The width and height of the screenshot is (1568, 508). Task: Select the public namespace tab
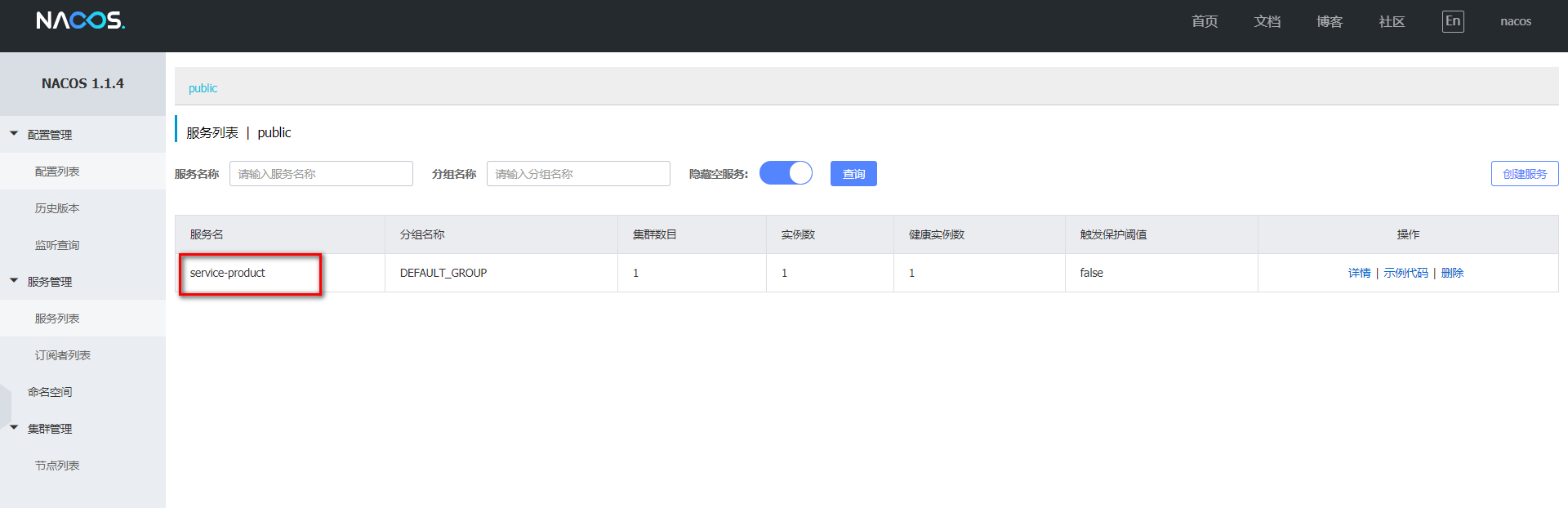point(203,88)
